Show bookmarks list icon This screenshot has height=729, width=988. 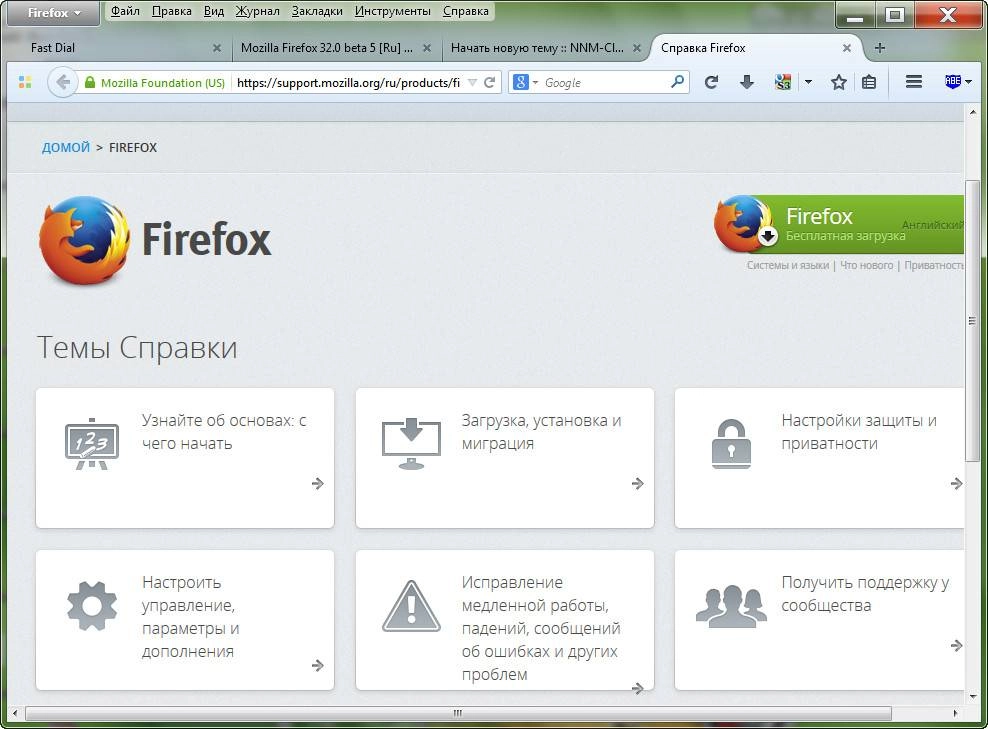coord(869,82)
